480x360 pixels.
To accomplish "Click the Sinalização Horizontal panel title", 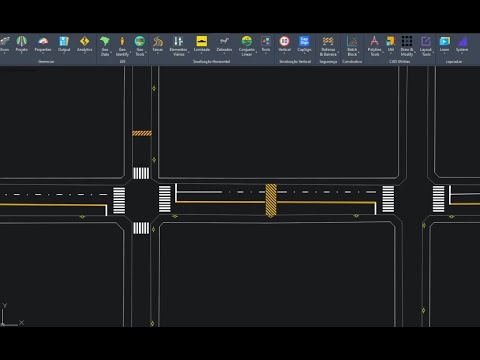I will point(211,62).
